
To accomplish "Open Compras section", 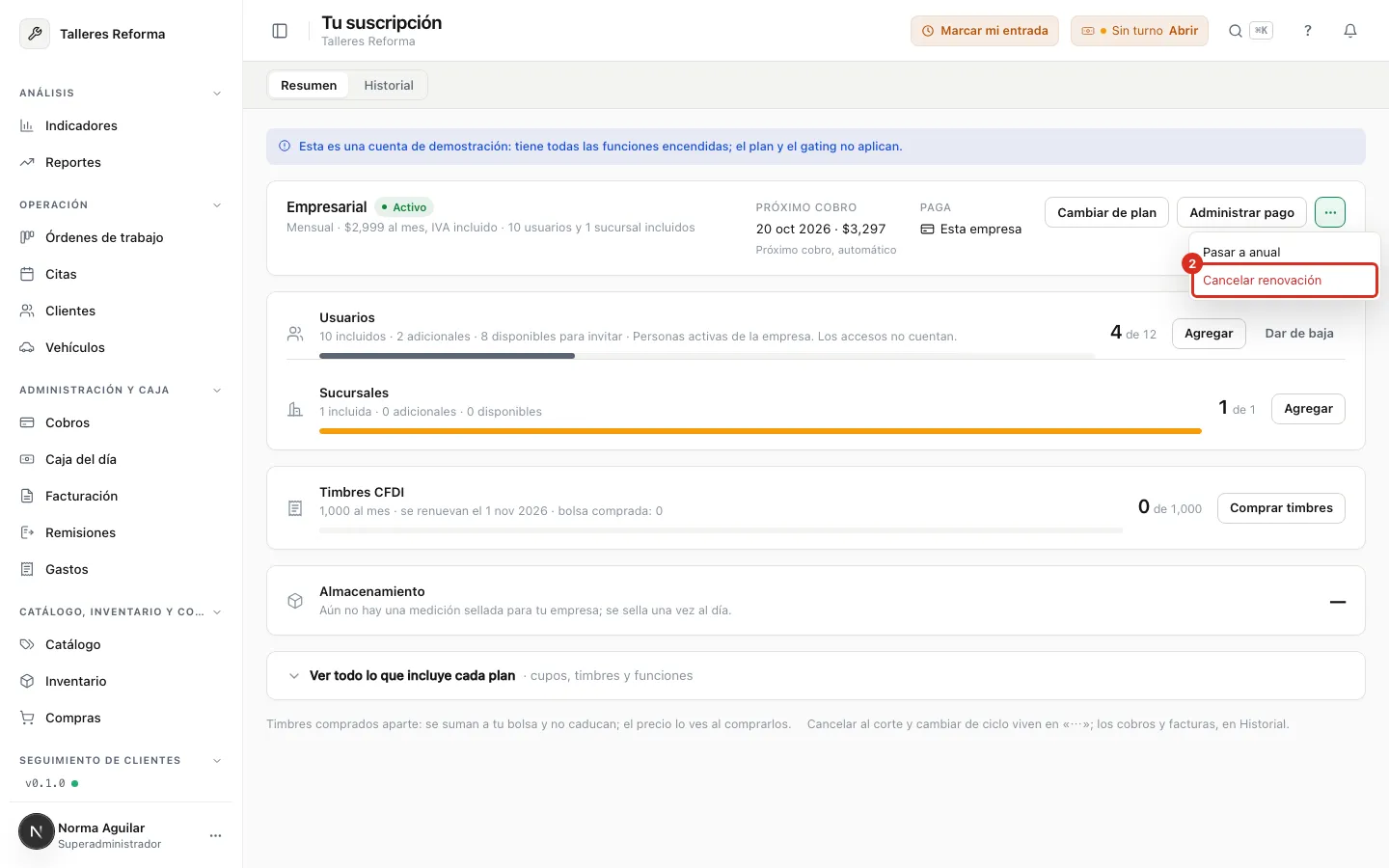I will (x=121, y=718).
